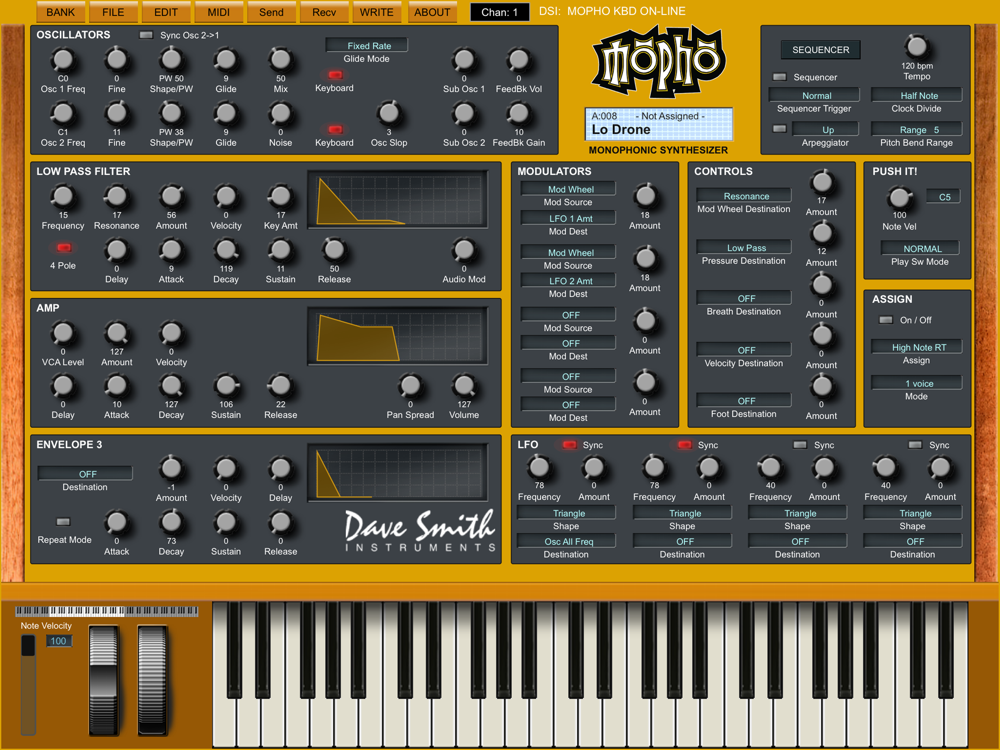The width and height of the screenshot is (1000, 750).
Task: Click the filter Frequency knob
Action: click(x=62, y=196)
